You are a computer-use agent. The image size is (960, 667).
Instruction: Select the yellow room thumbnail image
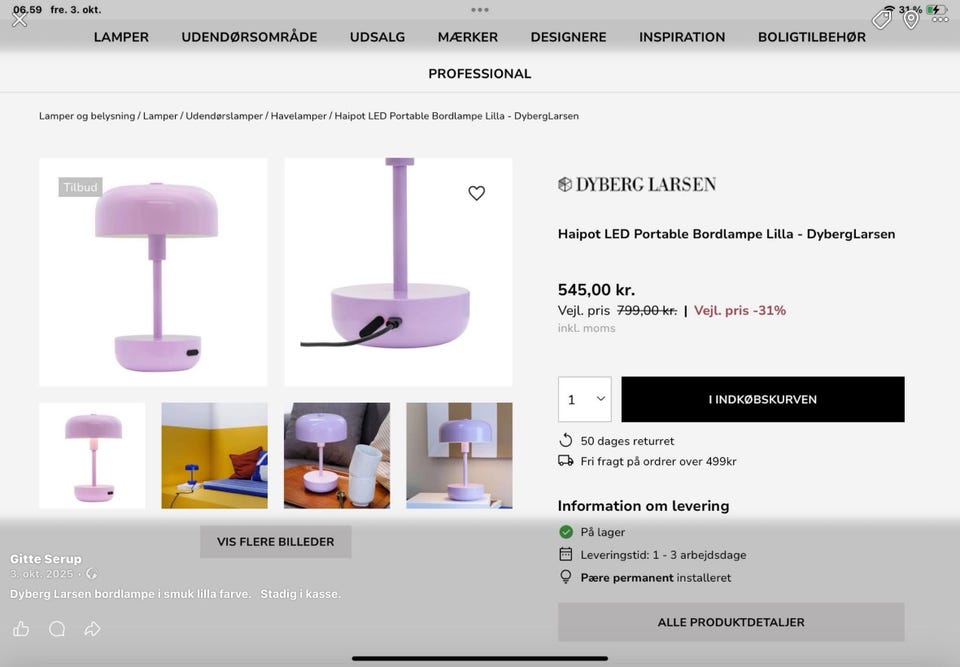(x=214, y=455)
